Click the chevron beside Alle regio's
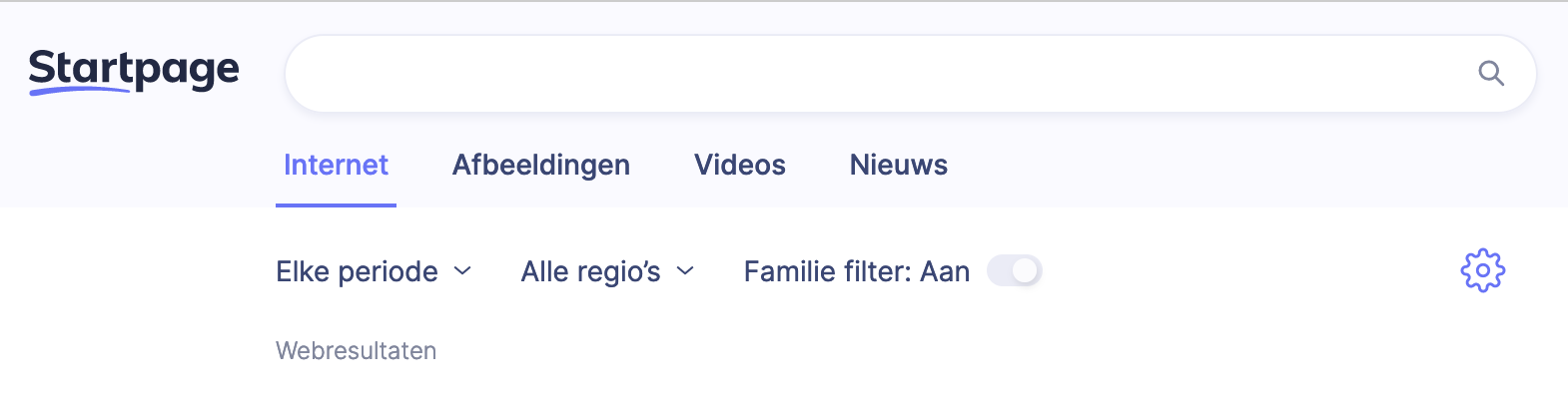The image size is (1568, 409). [685, 271]
